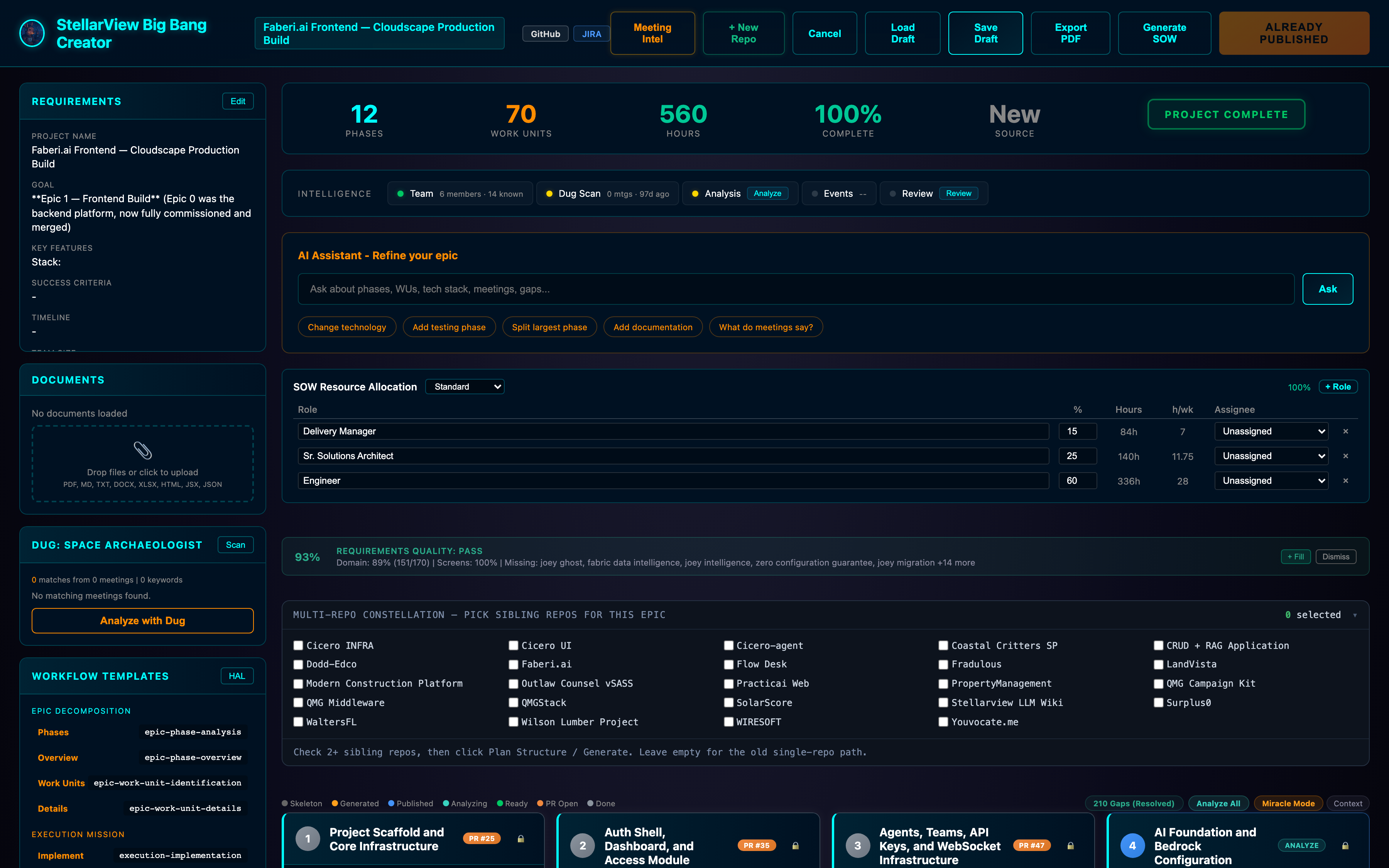This screenshot has width=1389, height=868.
Task: Load Draft from header toolbar
Action: click(903, 33)
